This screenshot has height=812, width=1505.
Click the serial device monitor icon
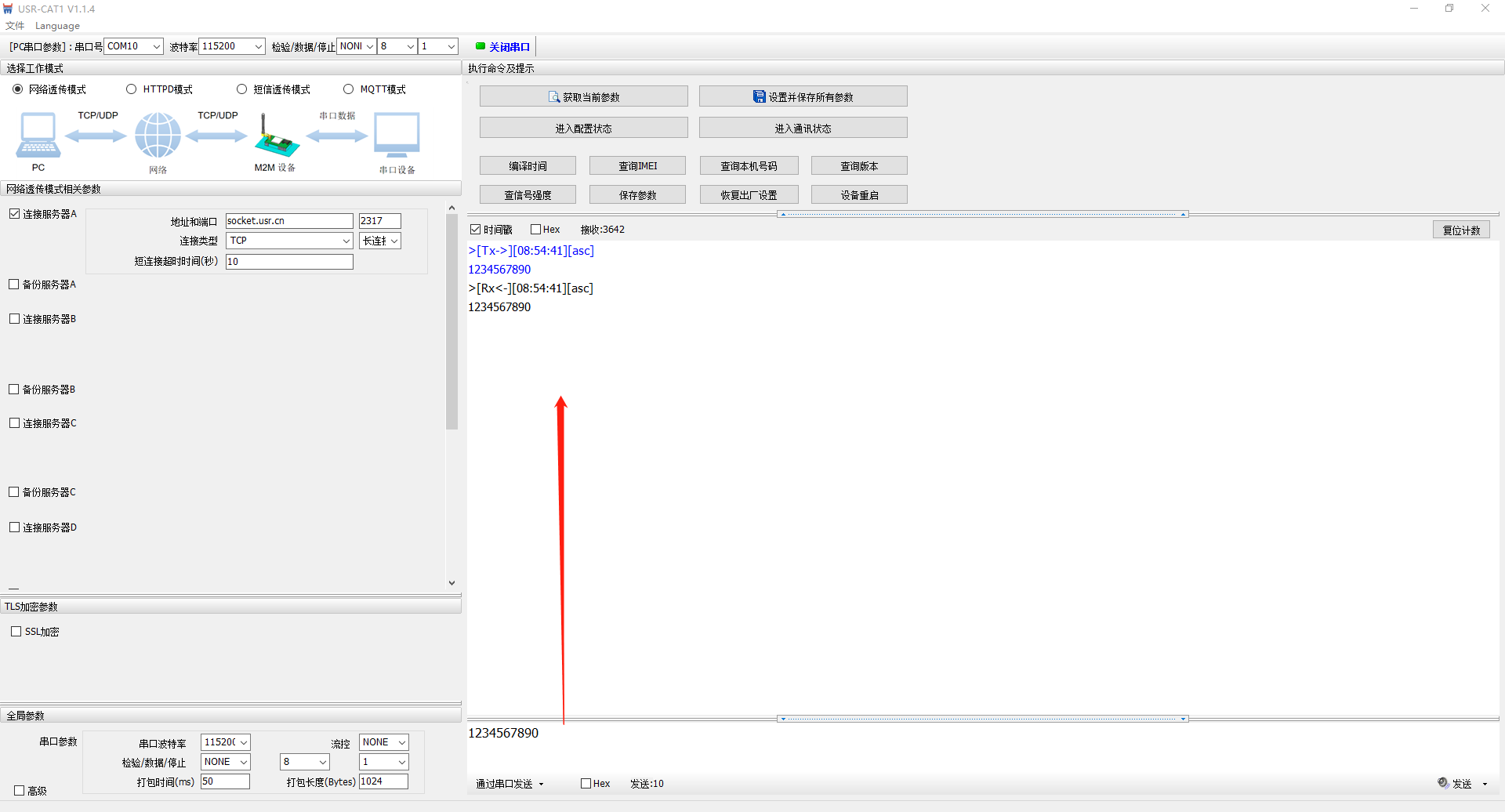point(397,135)
